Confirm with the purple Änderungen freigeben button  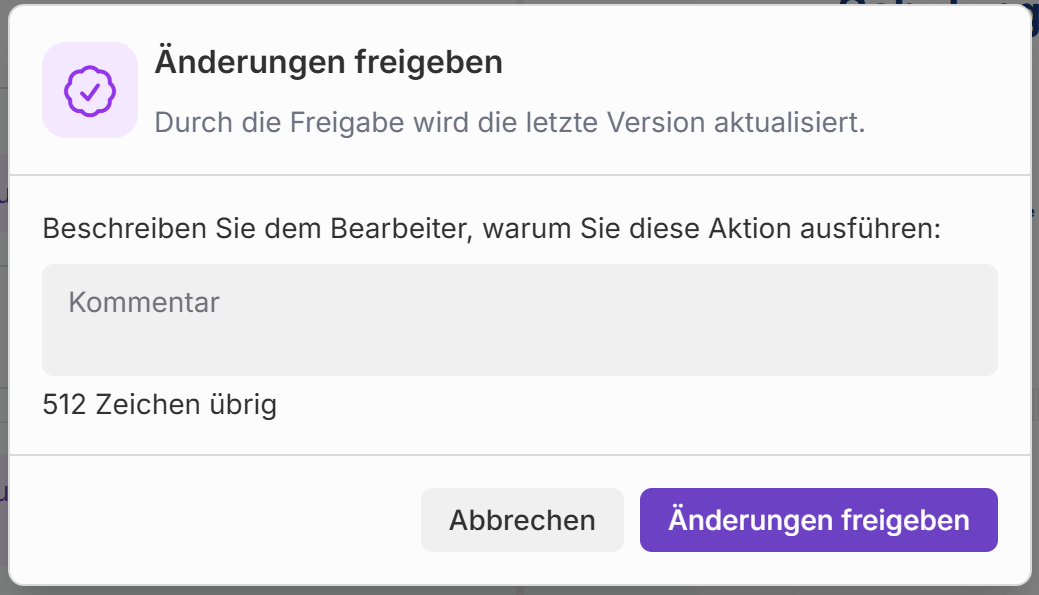(x=818, y=520)
